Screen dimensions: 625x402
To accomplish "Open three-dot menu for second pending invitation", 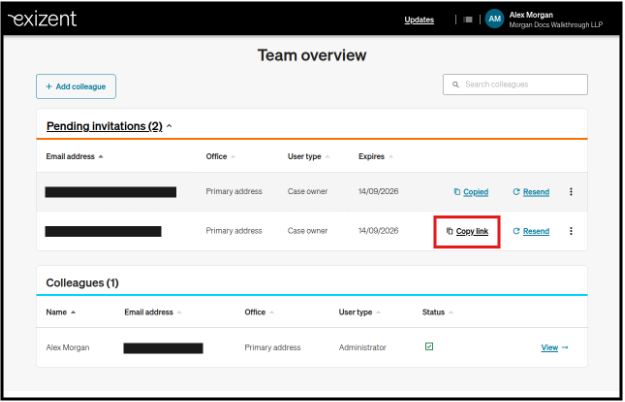I will point(571,231).
